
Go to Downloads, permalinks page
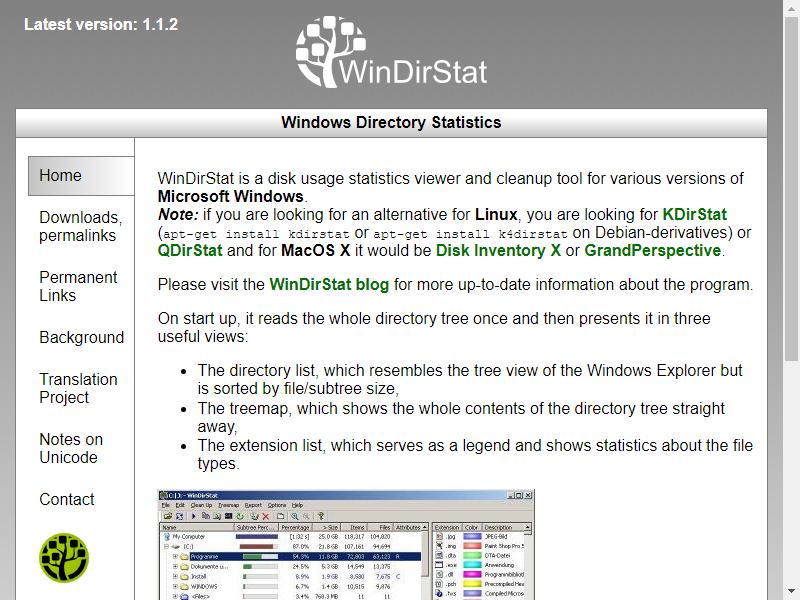pos(81,226)
